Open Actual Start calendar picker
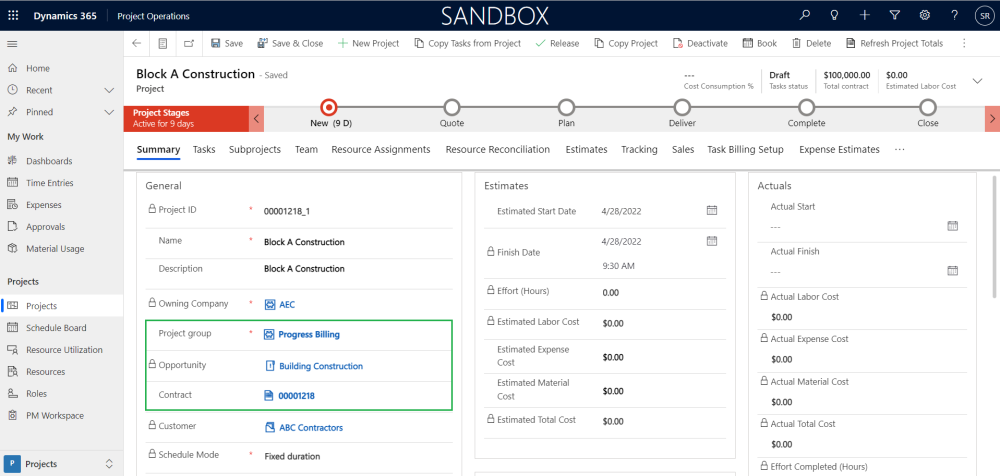 953,226
